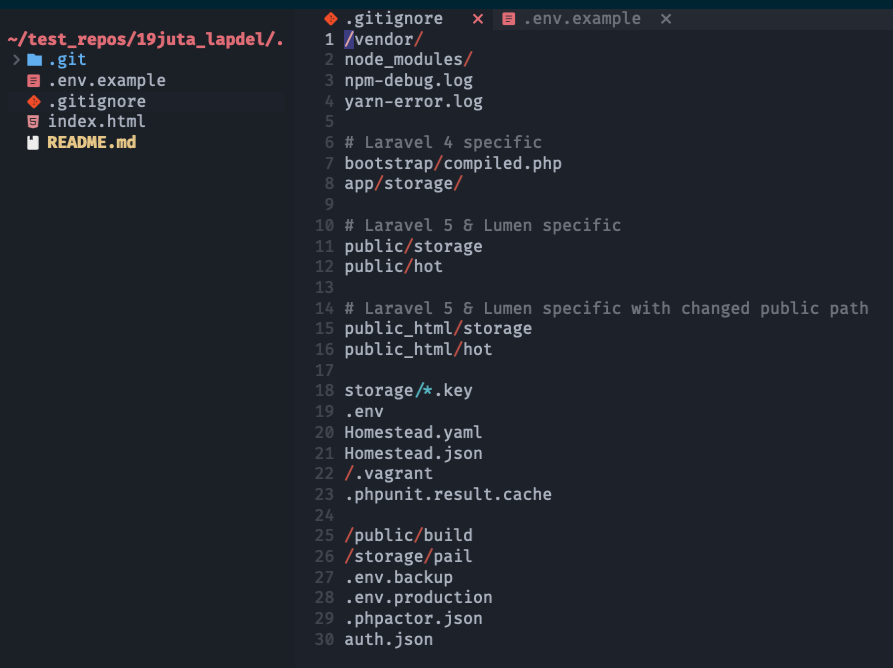The width and height of the screenshot is (893, 668).
Task: Click the README.md file icon
Action: click(34, 143)
